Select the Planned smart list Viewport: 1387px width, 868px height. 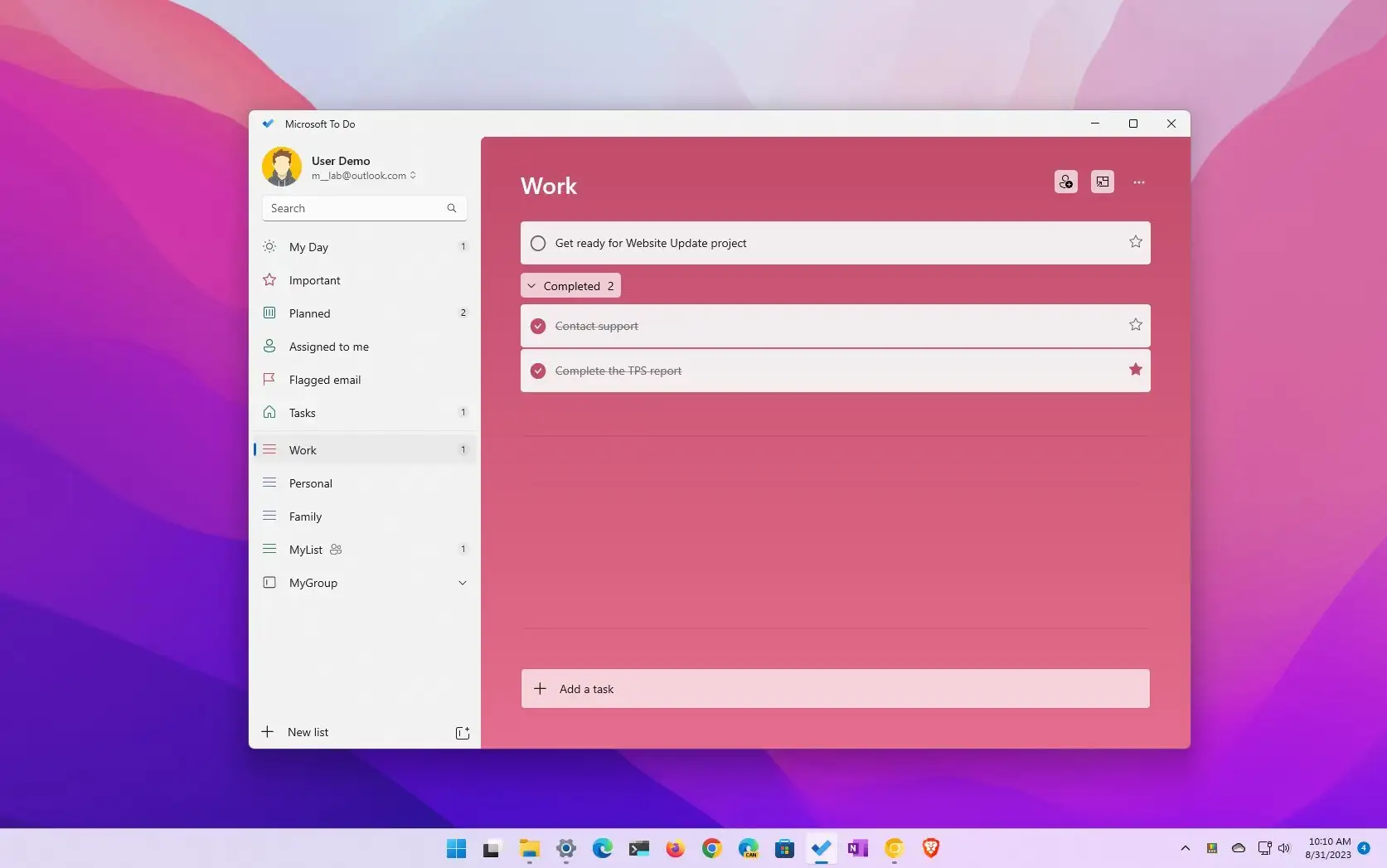point(309,313)
